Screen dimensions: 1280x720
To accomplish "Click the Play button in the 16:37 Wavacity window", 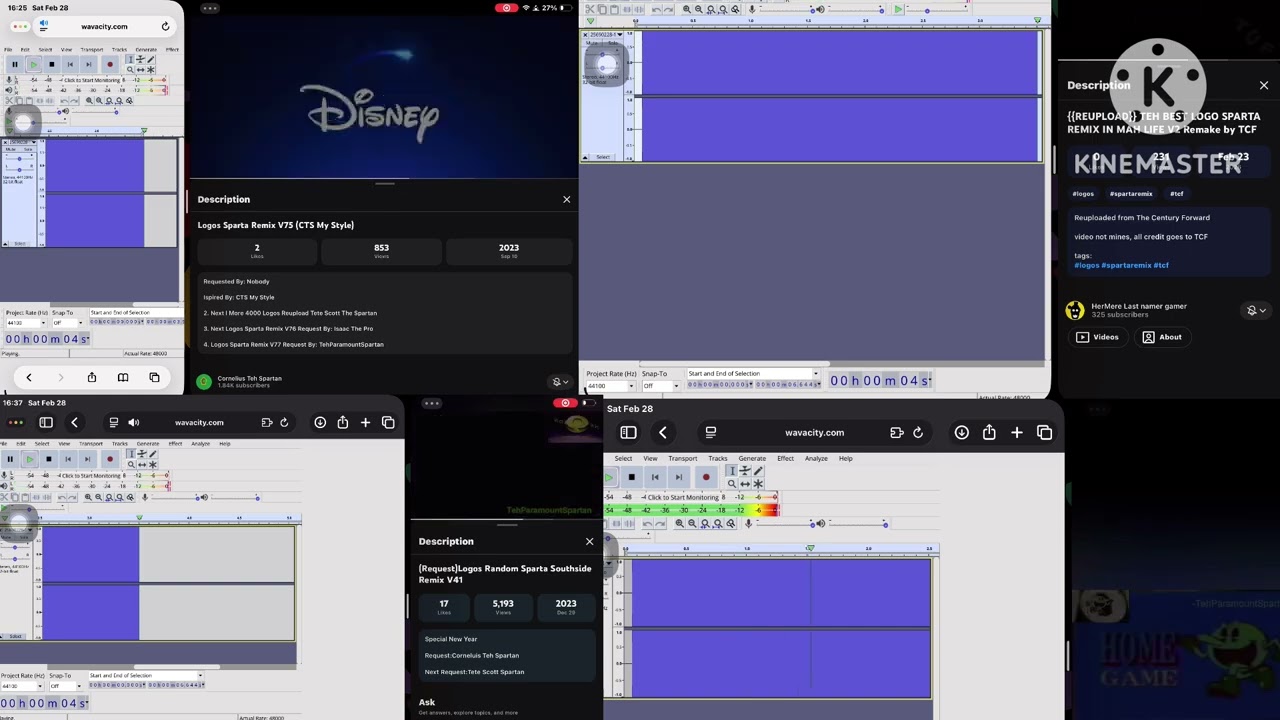I will click(x=29, y=459).
